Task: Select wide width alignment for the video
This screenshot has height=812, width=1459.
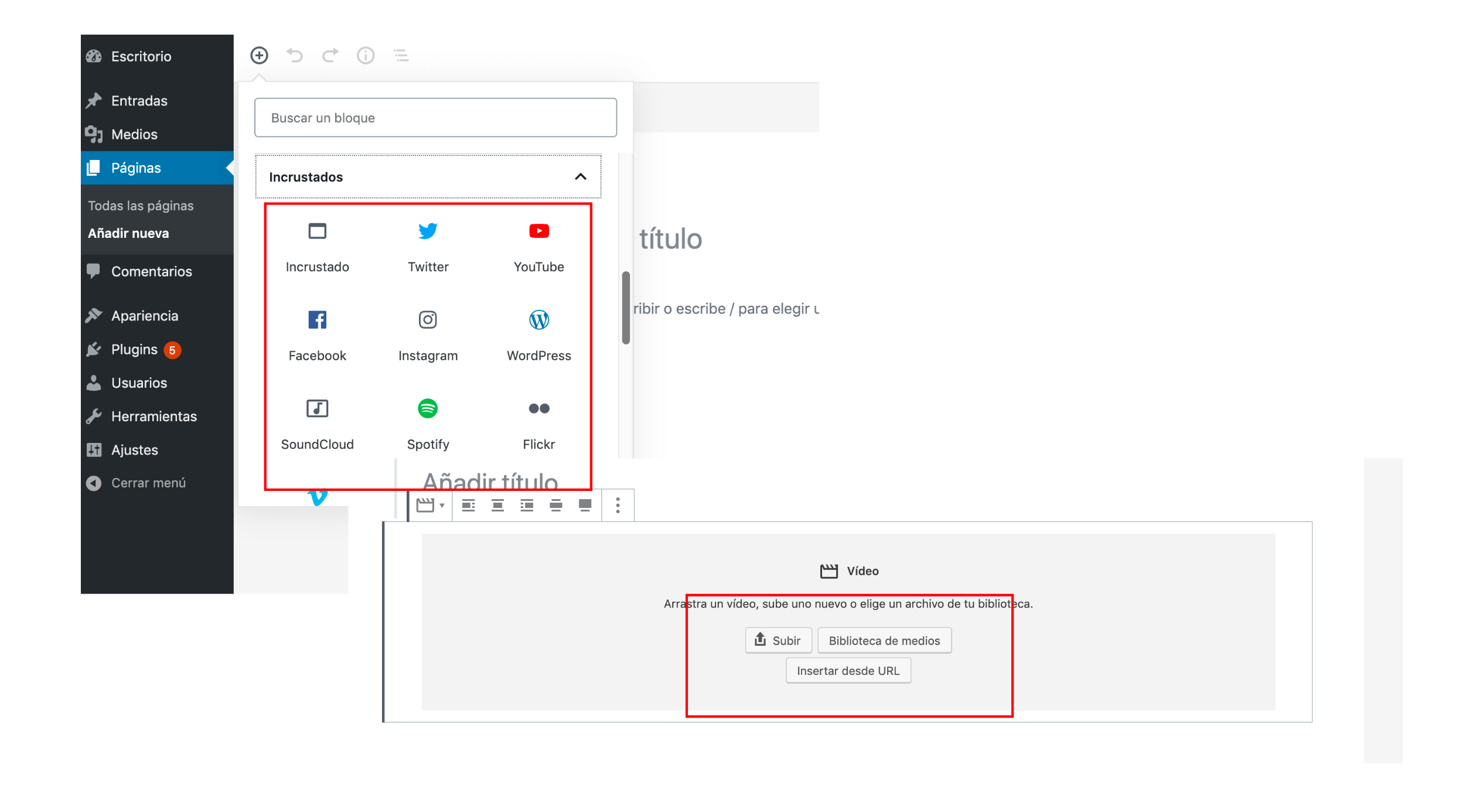Action: [x=555, y=504]
